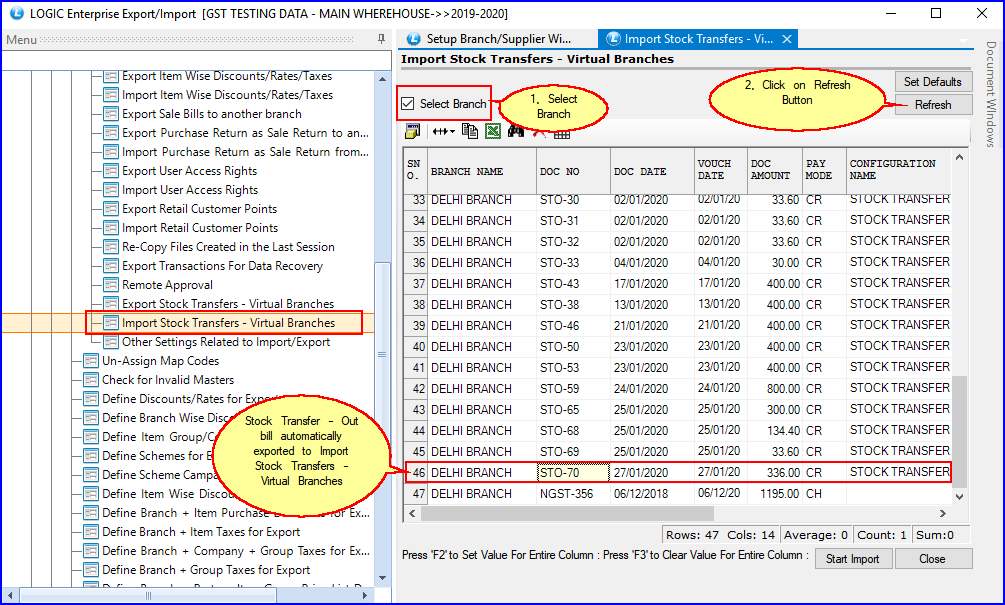This screenshot has width=1005, height=605.
Task: Click the save layout toolbar icon
Action: coord(412,131)
